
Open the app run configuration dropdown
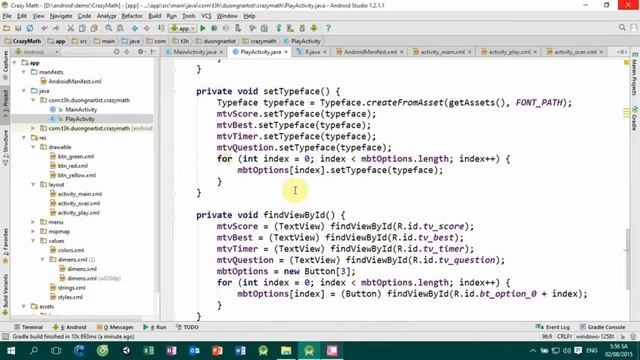[x=183, y=28]
